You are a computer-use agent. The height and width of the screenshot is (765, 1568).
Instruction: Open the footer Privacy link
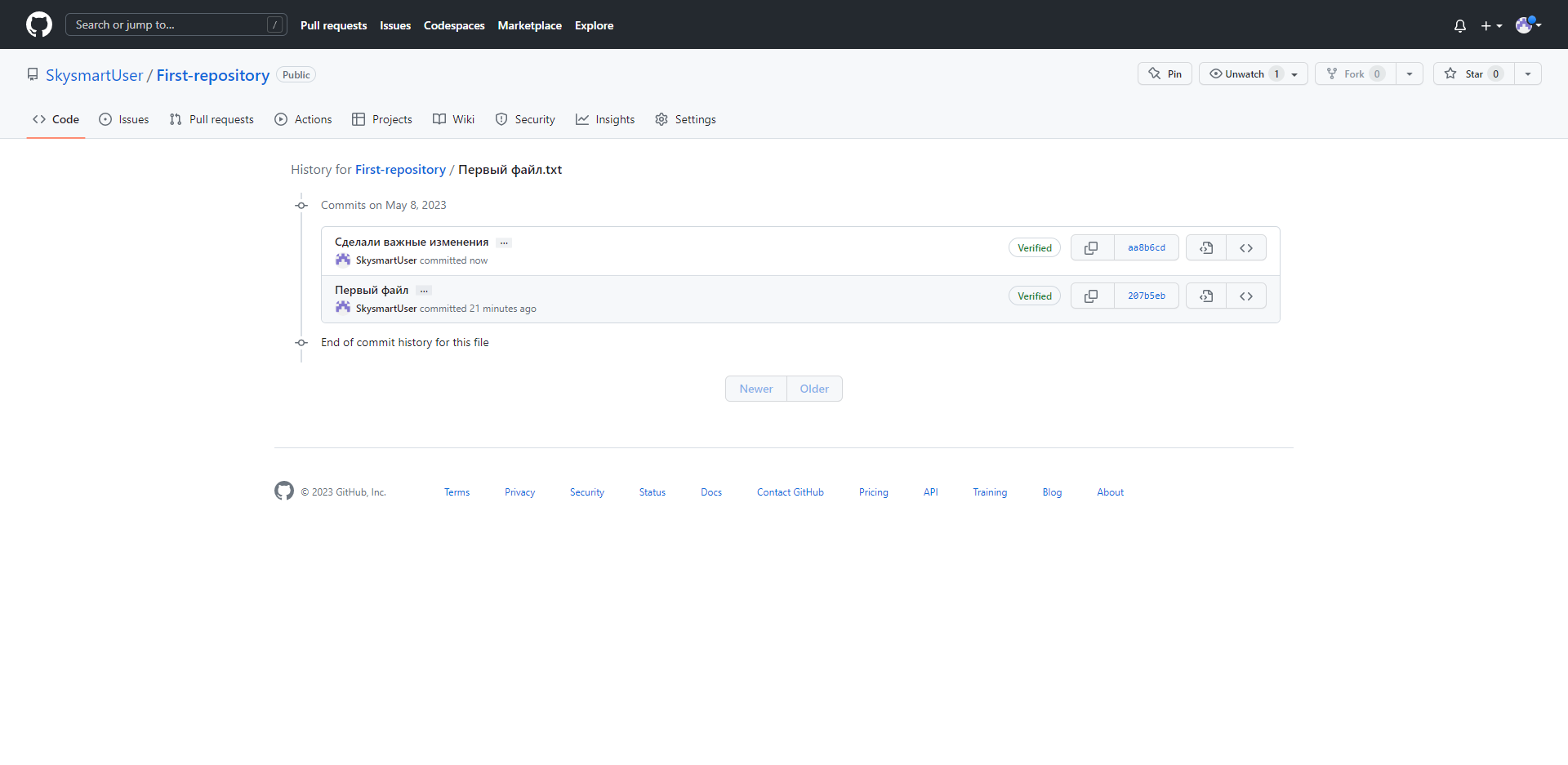coord(519,492)
